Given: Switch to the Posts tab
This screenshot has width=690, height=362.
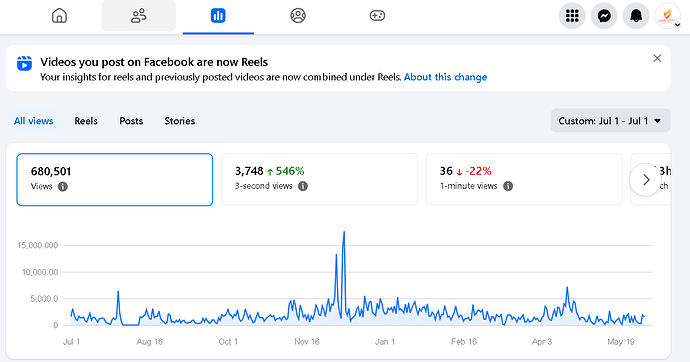Looking at the screenshot, I should tap(131, 121).
